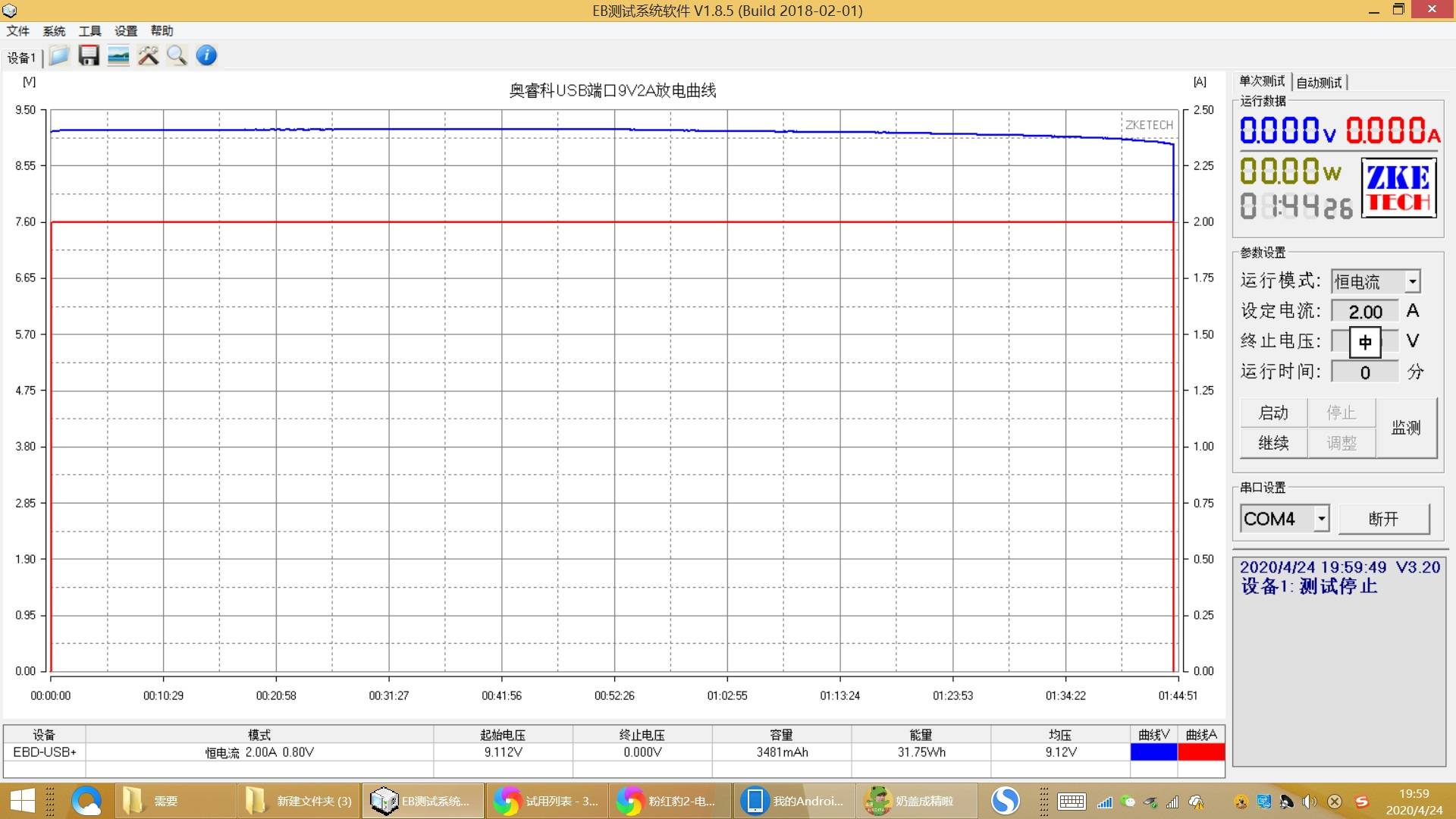Screen dimensions: 1456x819
Task: Select the 0.000V end voltage cell
Action: [642, 752]
